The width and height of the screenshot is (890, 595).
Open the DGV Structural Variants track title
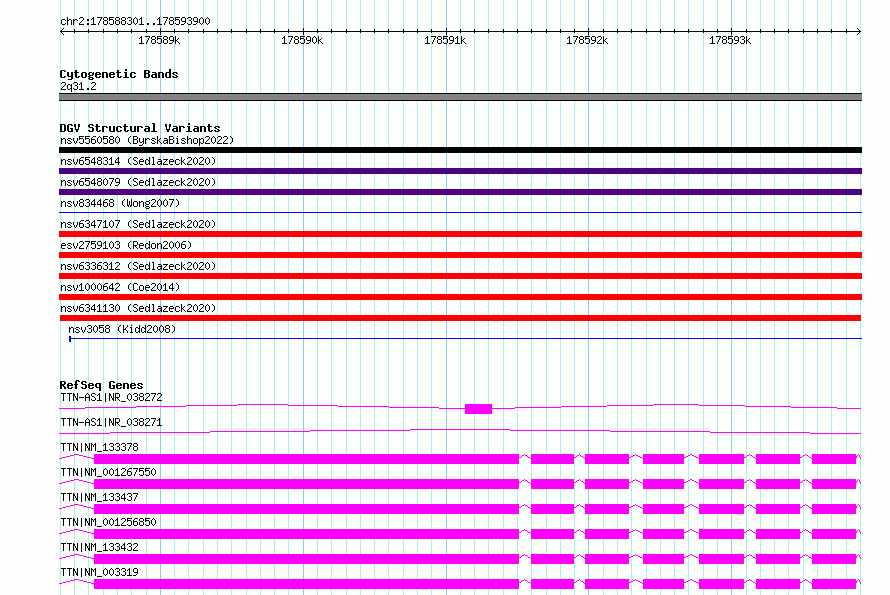(x=140, y=128)
